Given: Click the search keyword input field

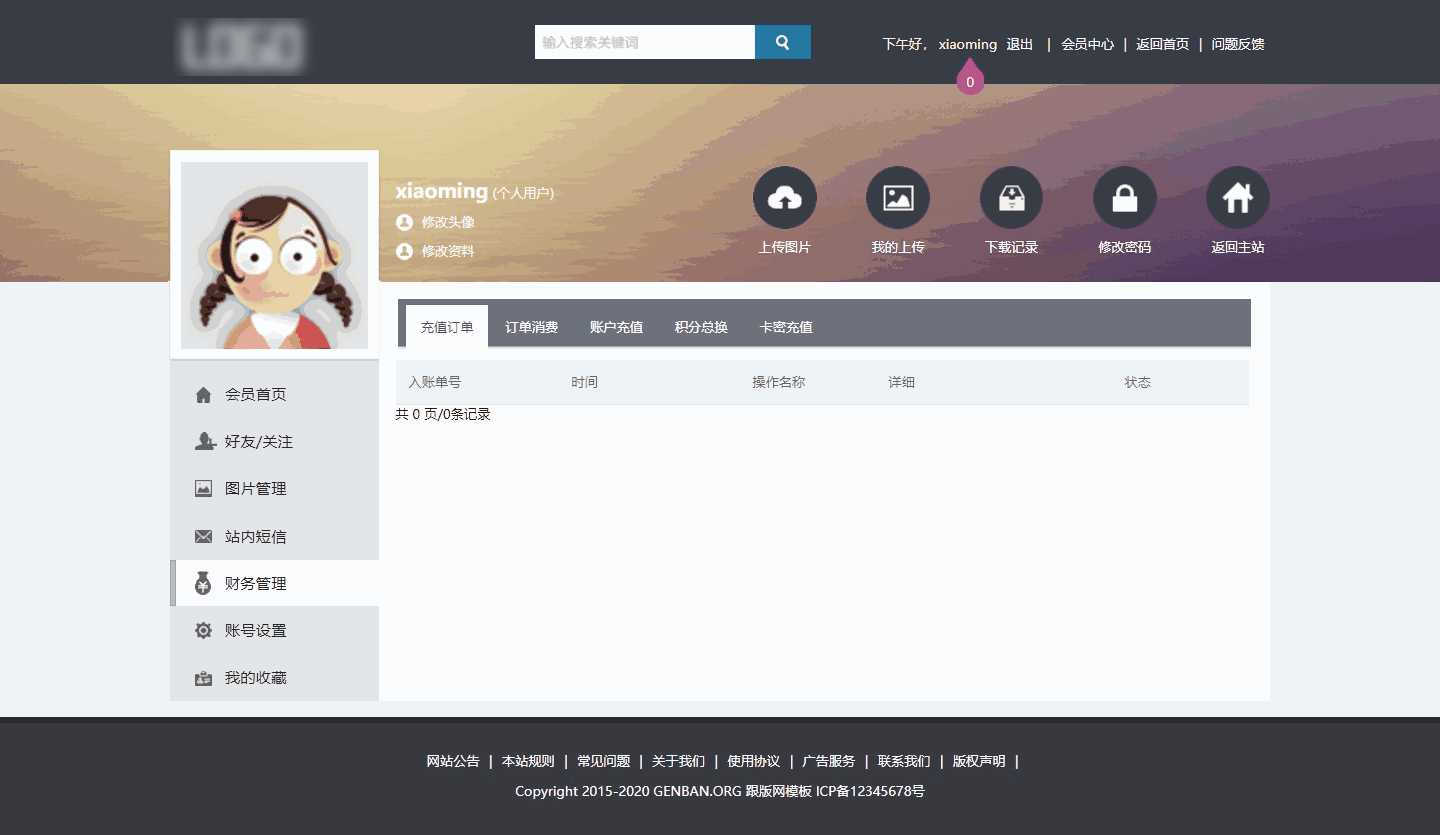Looking at the screenshot, I should (x=644, y=42).
